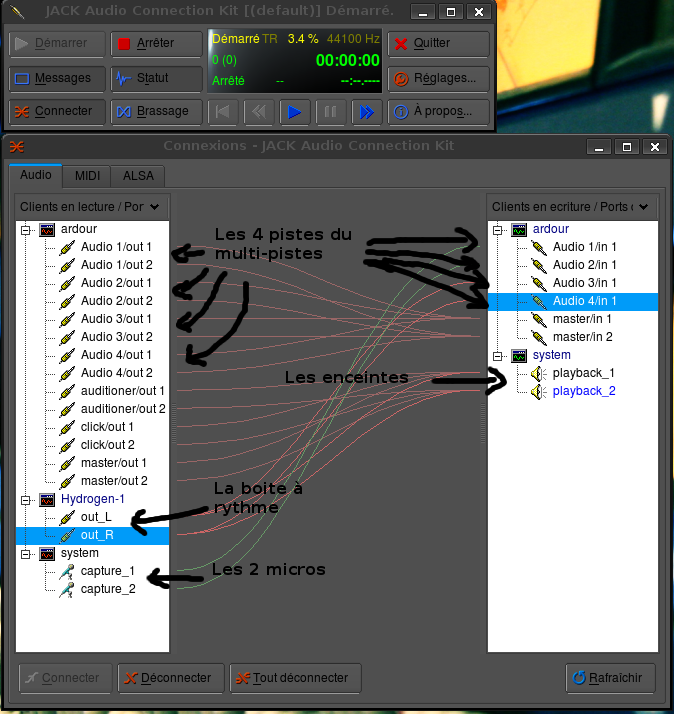This screenshot has width=674, height=714.
Task: Click Tout déconnecter button
Action: tap(295, 678)
